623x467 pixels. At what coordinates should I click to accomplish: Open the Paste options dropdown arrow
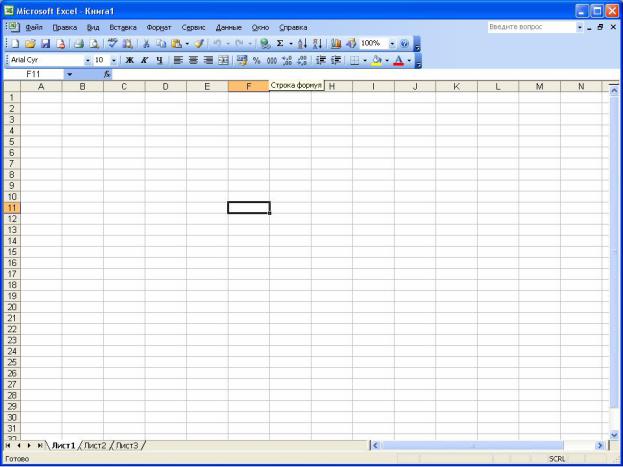click(187, 44)
